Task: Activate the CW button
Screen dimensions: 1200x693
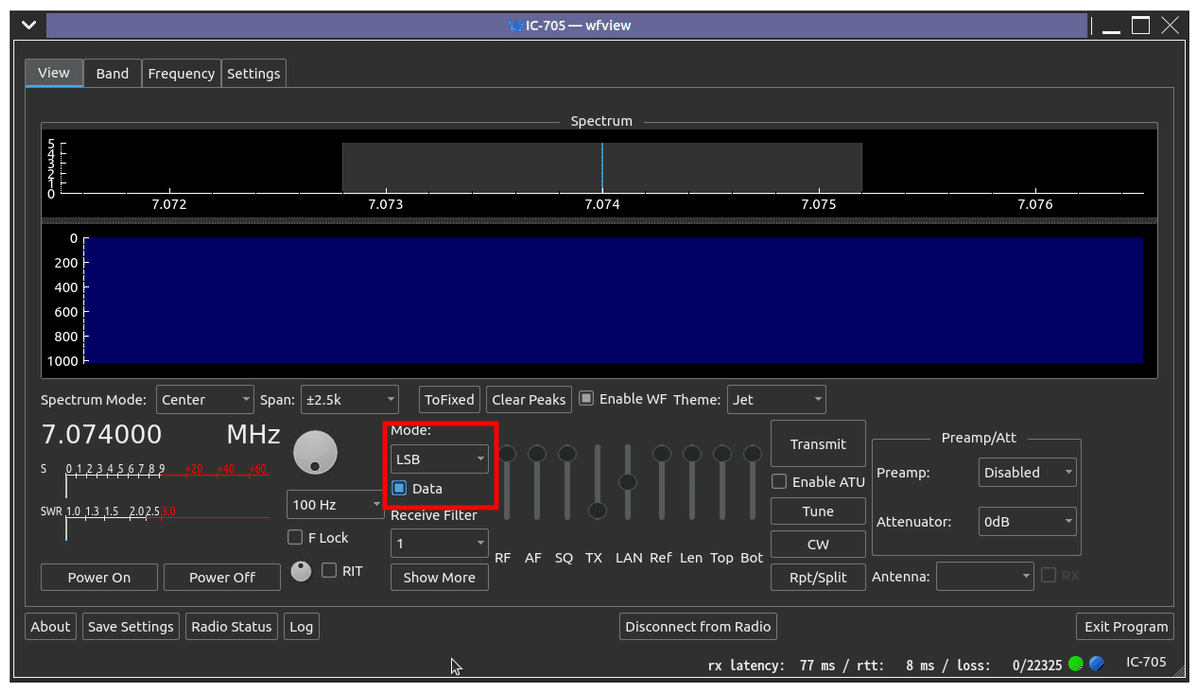Action: click(x=817, y=544)
